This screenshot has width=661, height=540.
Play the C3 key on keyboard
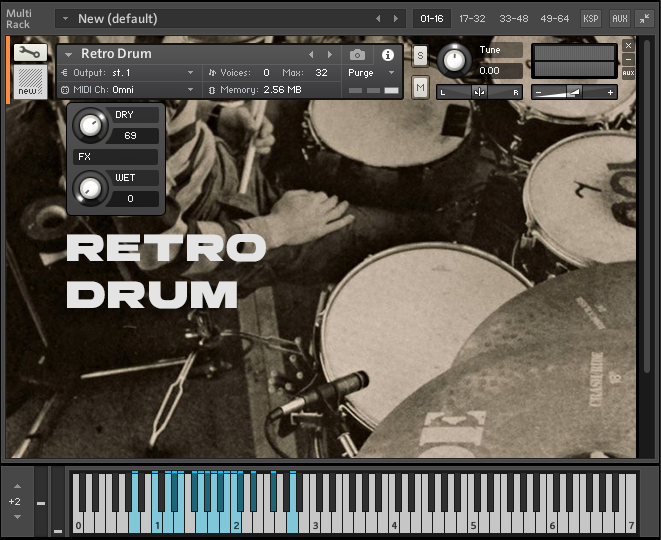(x=315, y=523)
